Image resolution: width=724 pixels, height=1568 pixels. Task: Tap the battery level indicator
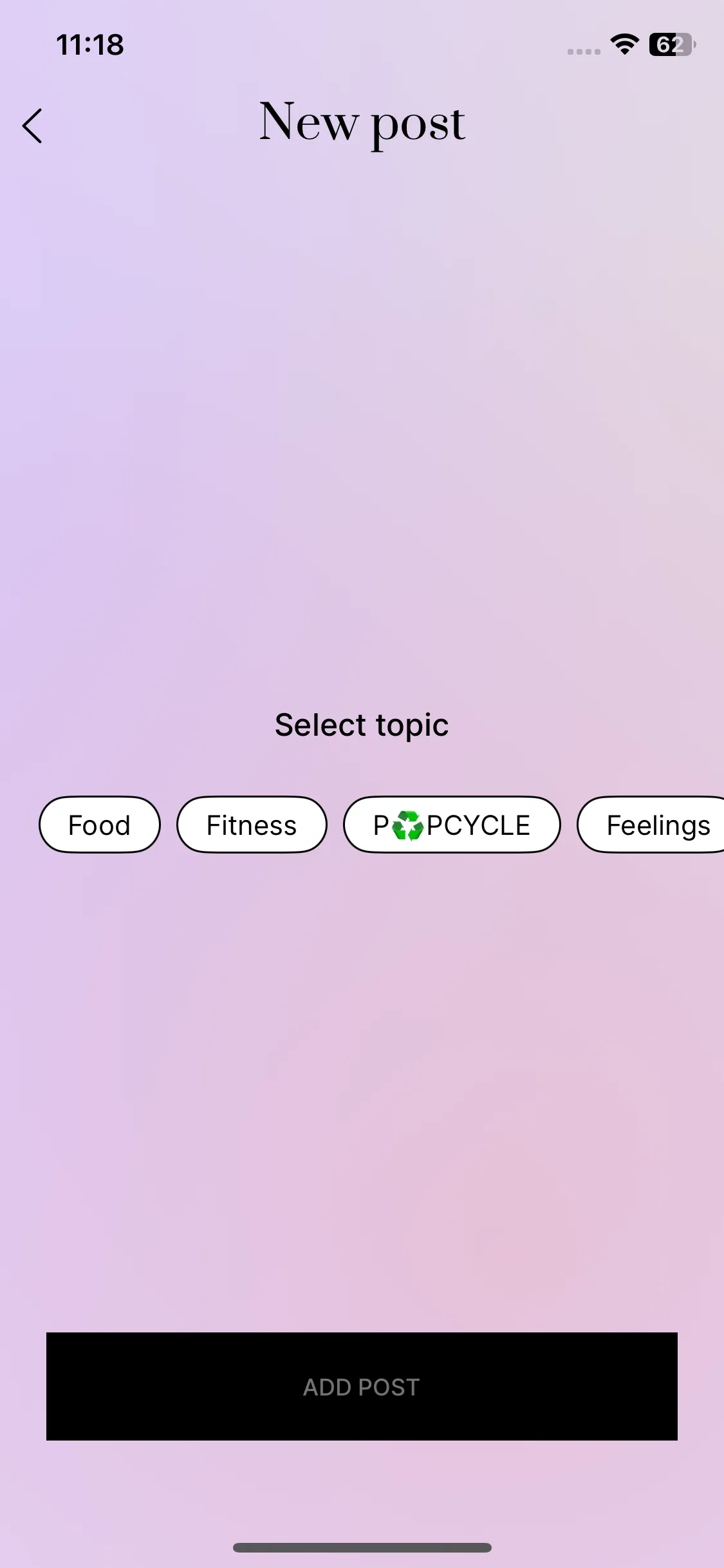[x=672, y=44]
